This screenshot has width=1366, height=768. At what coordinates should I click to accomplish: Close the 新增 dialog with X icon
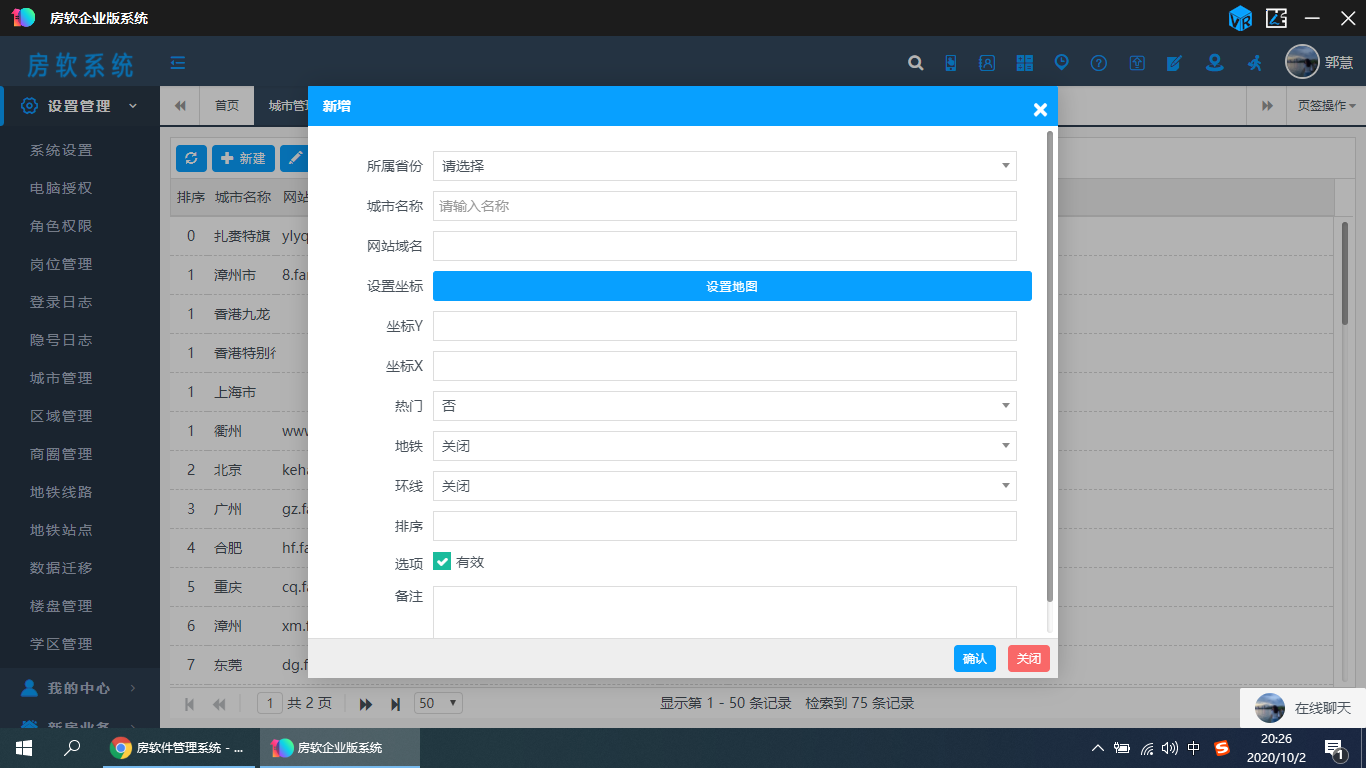[1040, 110]
